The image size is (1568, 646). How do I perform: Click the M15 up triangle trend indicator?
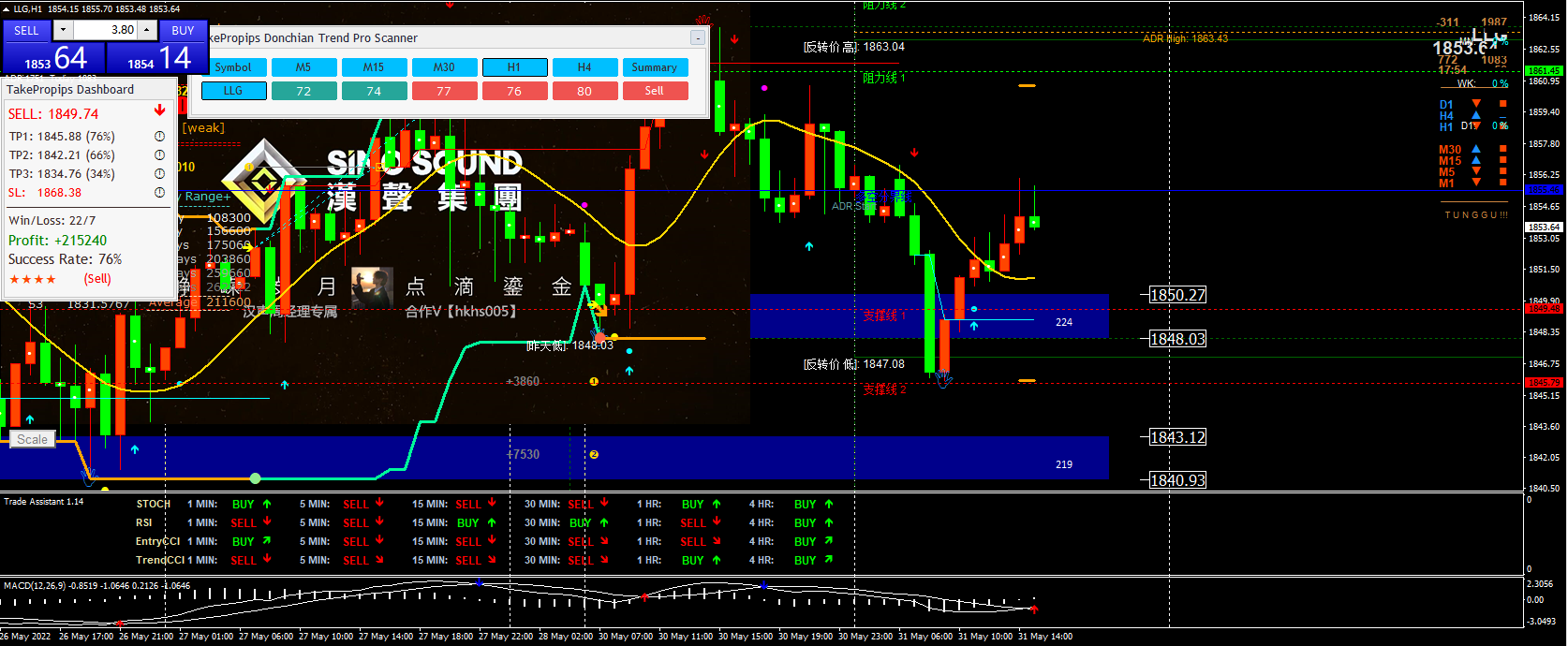coord(1476,160)
